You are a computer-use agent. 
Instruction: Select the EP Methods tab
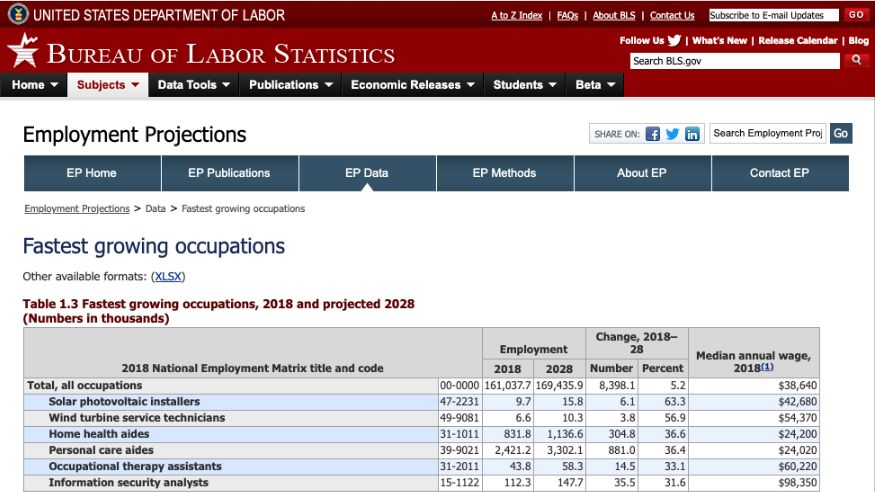(504, 173)
